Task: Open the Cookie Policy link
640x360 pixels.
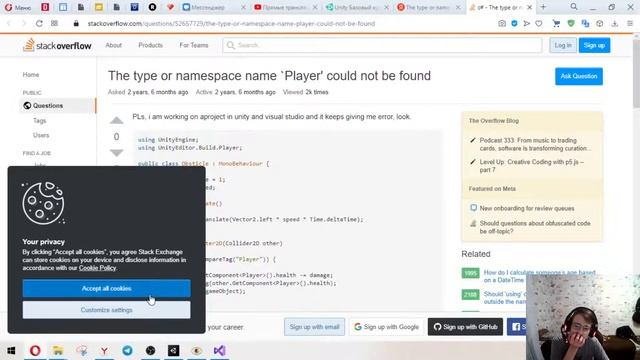Action: pyautogui.click(x=98, y=268)
